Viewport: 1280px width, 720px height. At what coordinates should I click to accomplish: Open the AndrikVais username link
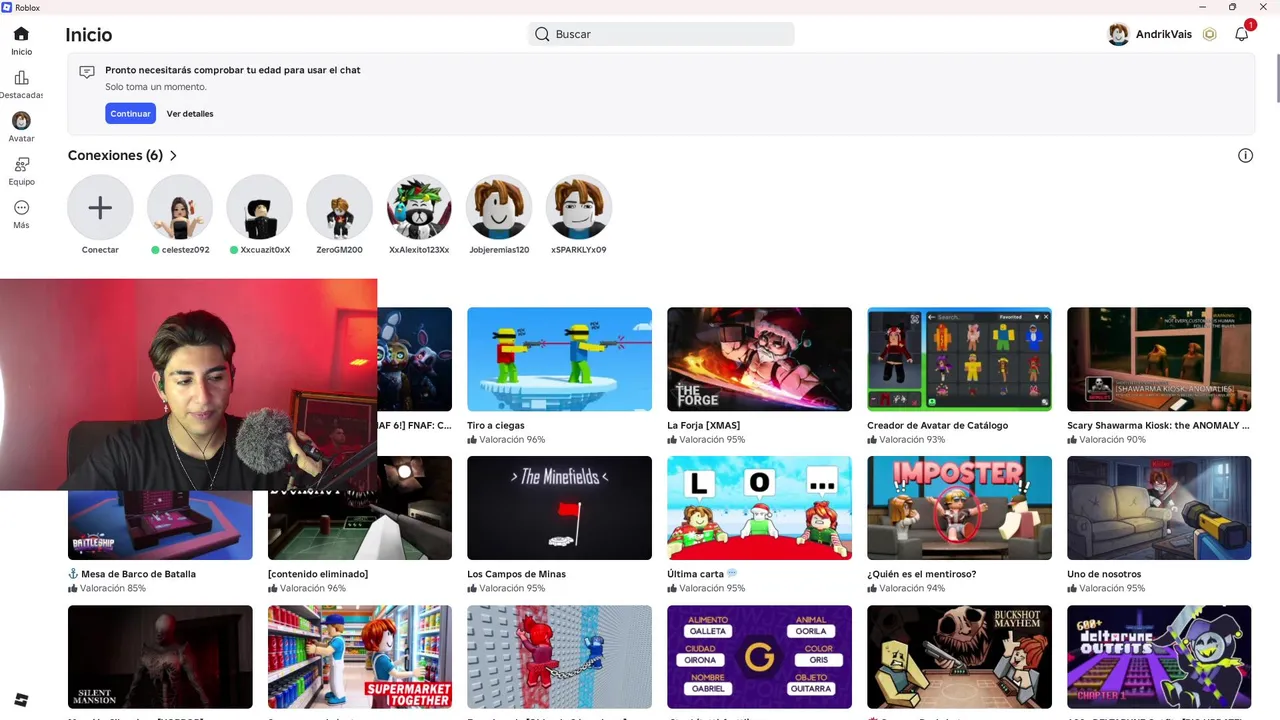pos(1164,34)
